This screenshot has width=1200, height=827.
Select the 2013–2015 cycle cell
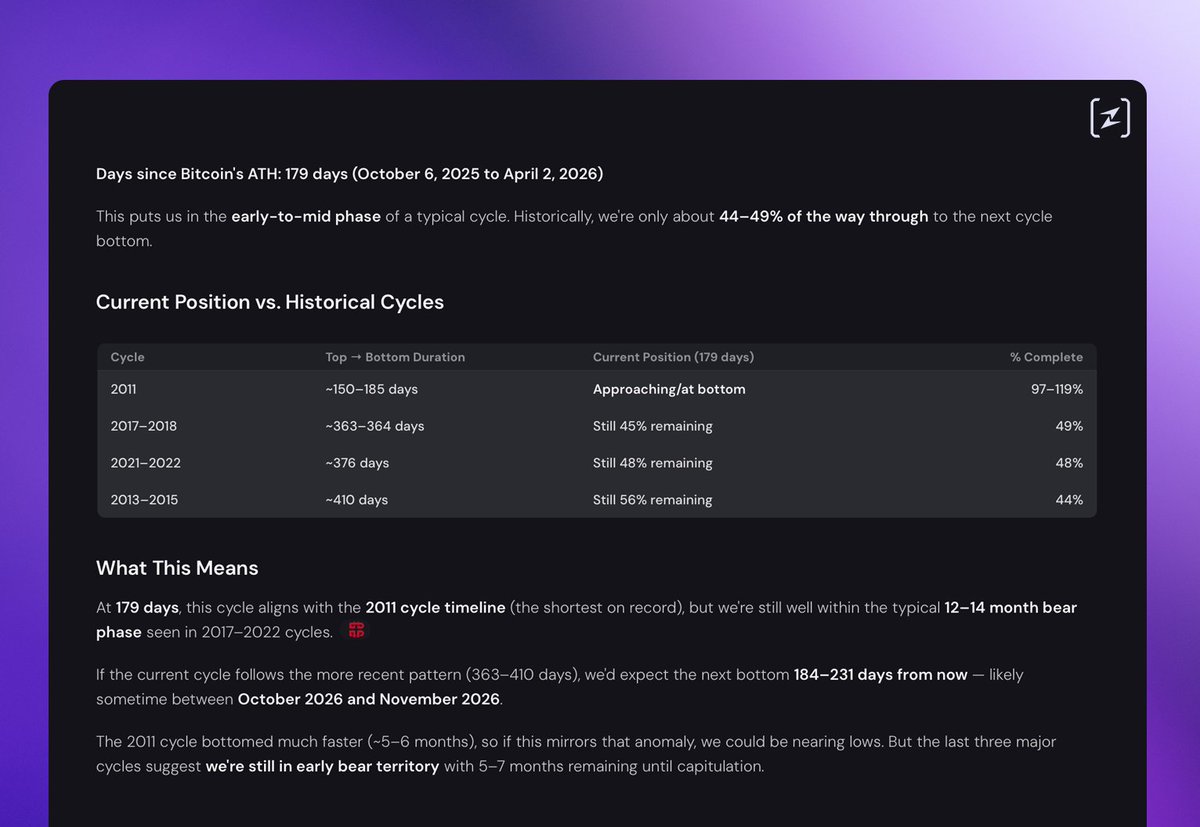[x=144, y=499]
